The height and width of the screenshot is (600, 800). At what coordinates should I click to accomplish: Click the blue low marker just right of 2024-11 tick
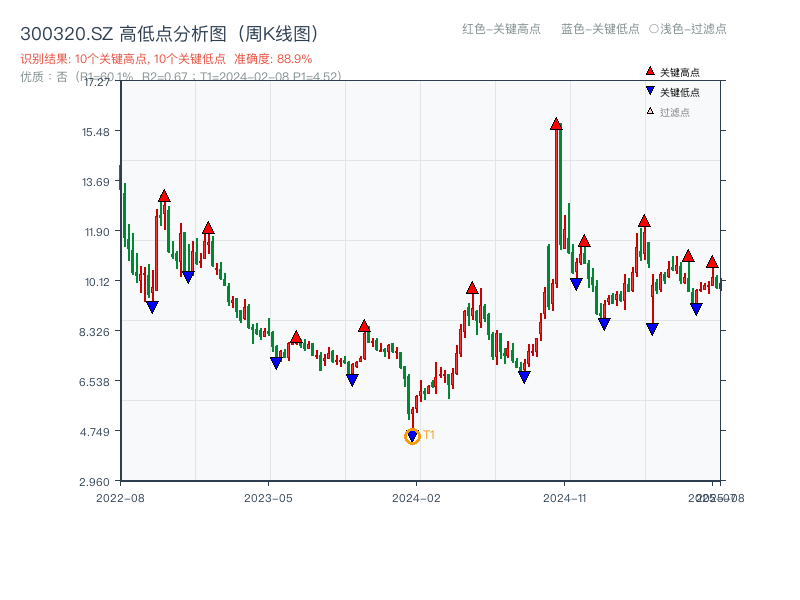point(576,284)
